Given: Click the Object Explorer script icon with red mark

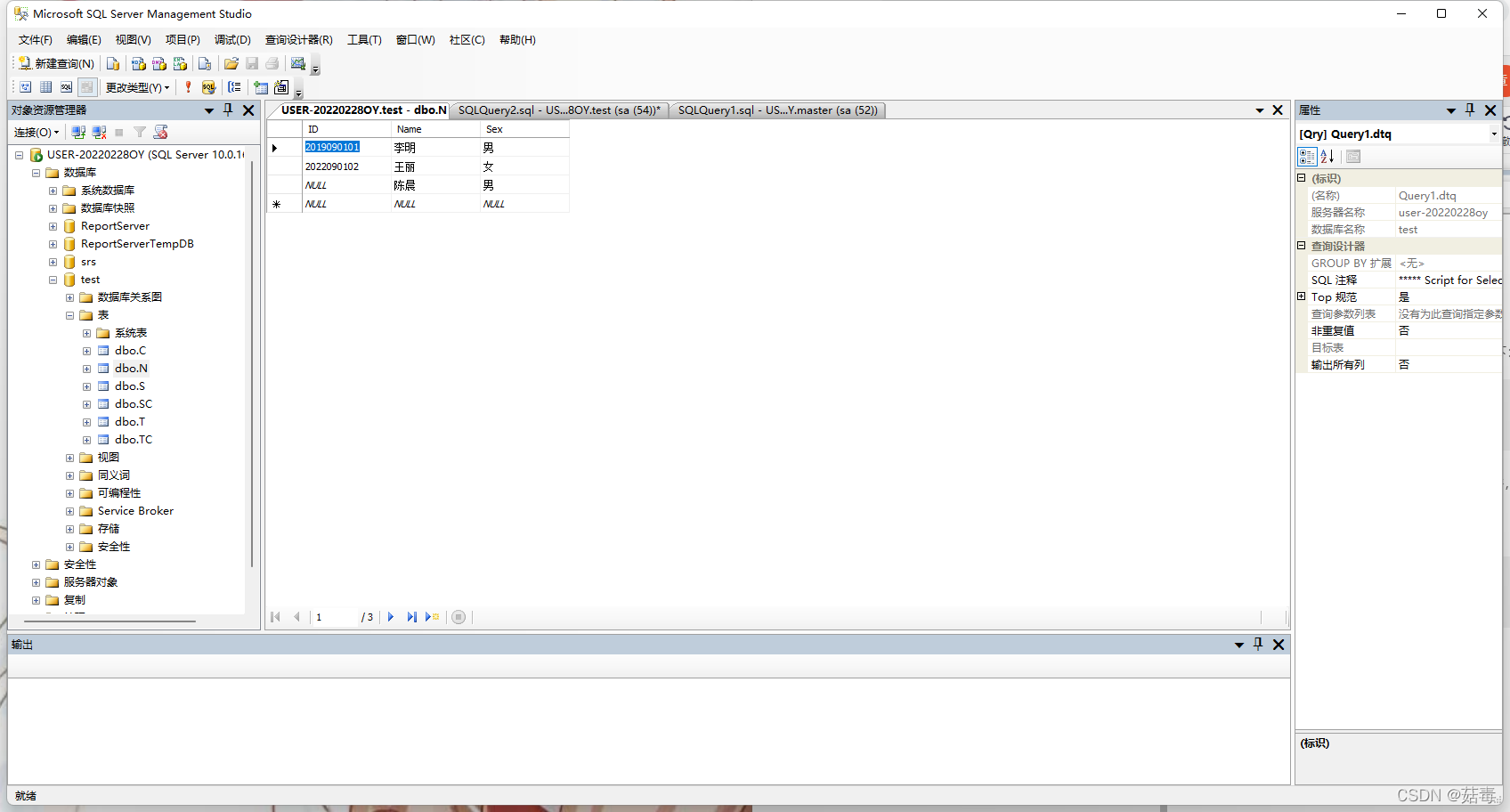Looking at the screenshot, I should coord(161,132).
